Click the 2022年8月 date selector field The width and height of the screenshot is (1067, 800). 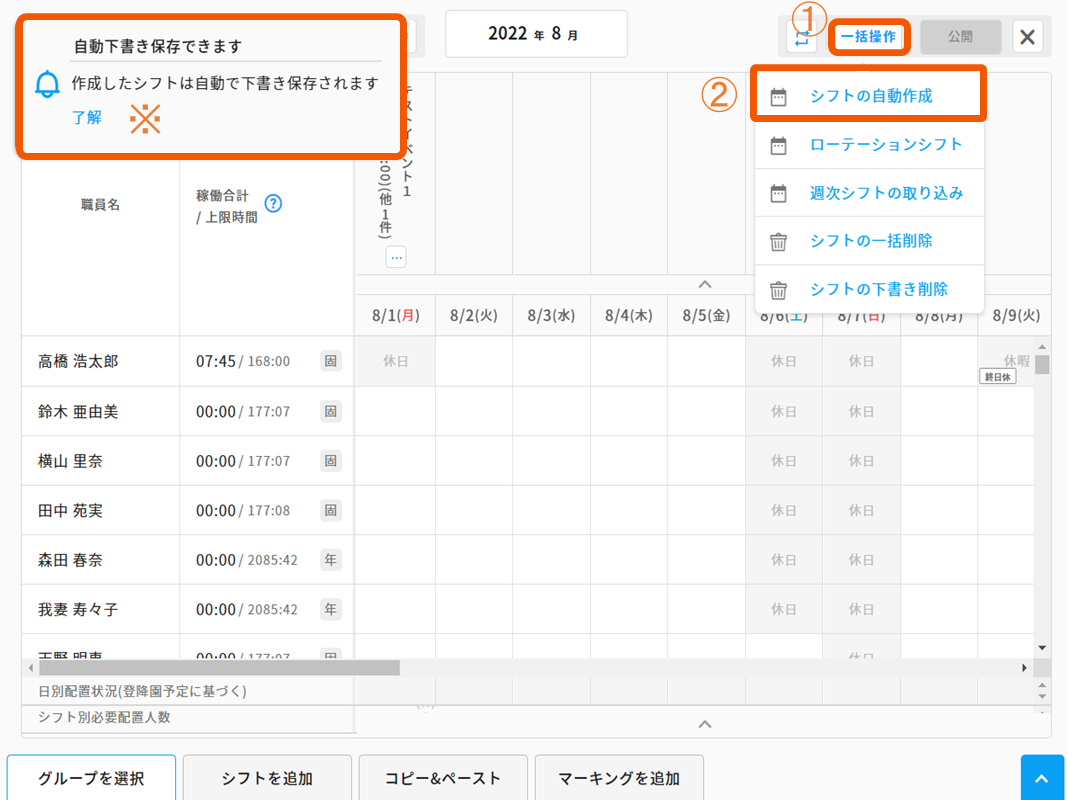pos(536,34)
